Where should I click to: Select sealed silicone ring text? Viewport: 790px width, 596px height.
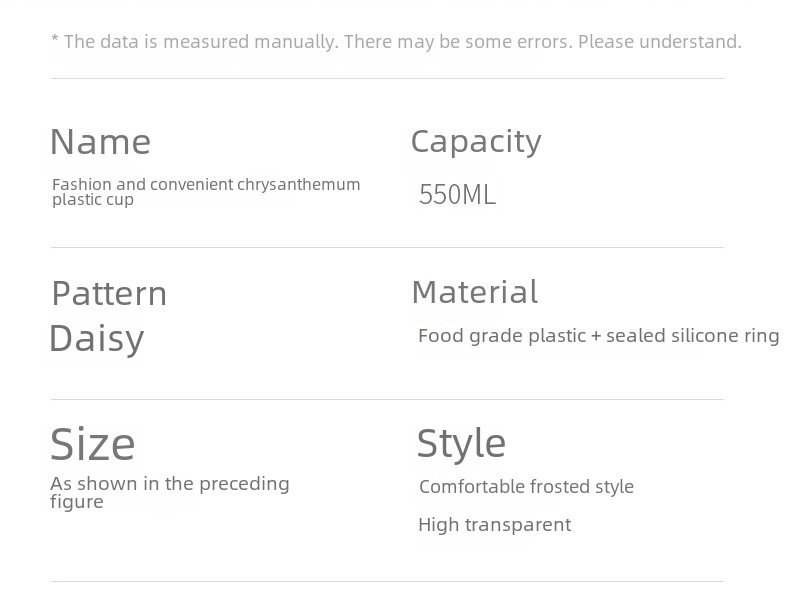(x=693, y=336)
